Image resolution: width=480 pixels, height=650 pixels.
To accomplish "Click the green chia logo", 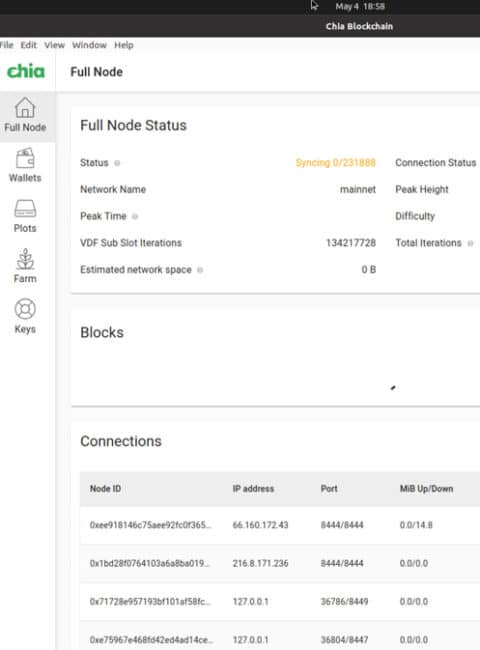I will [x=26, y=71].
